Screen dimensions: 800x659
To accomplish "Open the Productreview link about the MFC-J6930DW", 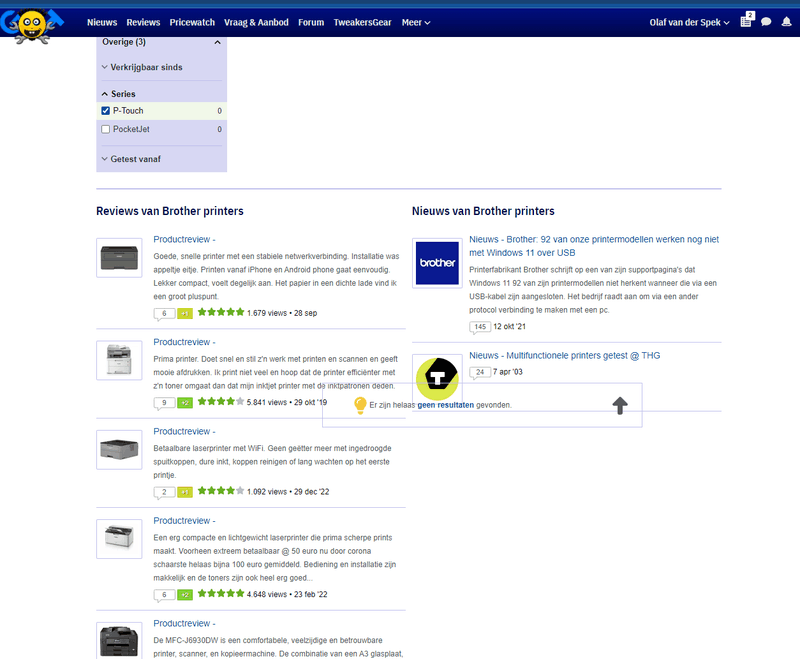I will point(184,624).
